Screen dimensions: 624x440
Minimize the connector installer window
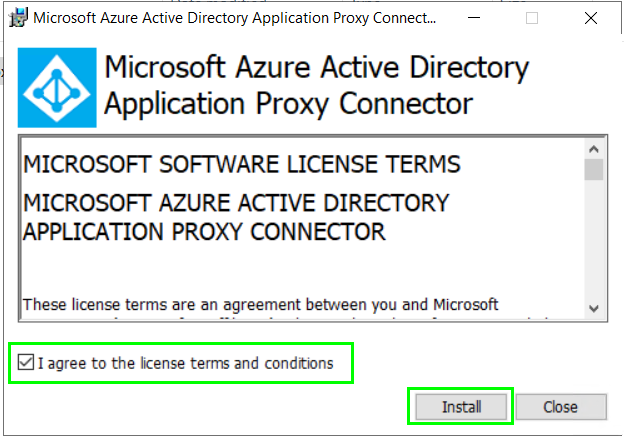point(479,18)
